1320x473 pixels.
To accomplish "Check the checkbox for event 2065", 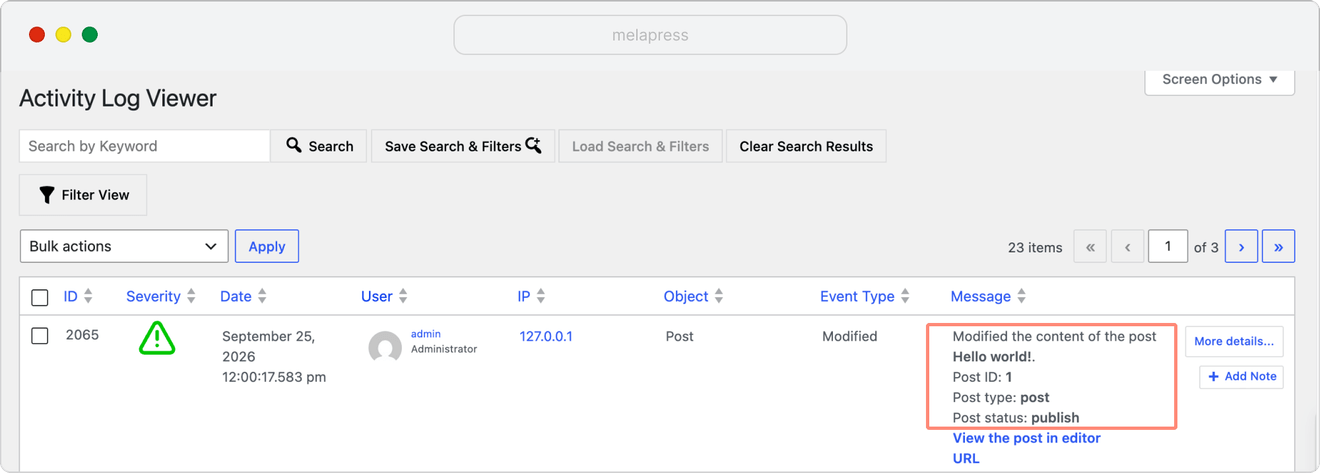I will click(x=40, y=336).
